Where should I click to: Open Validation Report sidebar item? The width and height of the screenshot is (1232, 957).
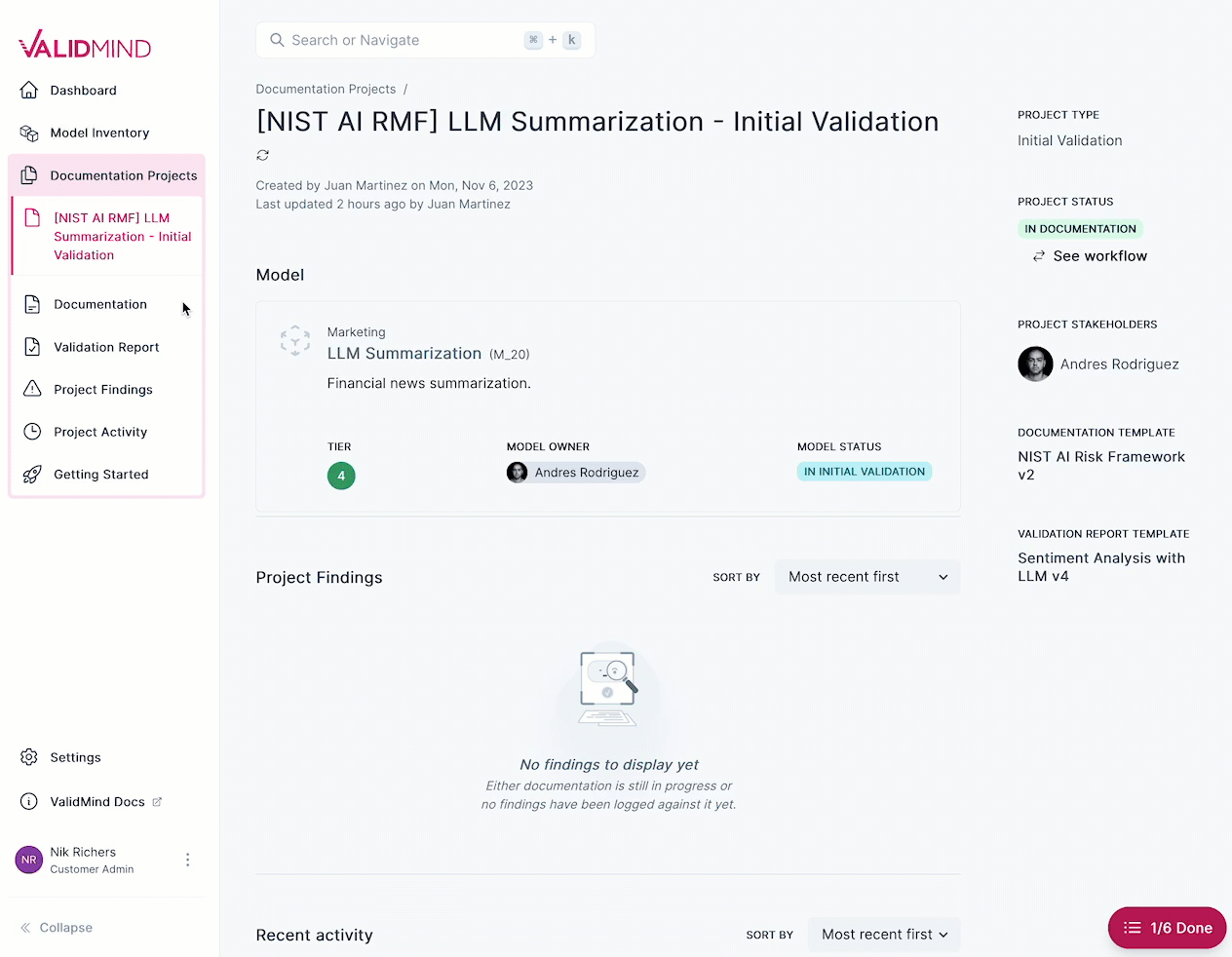(x=107, y=347)
